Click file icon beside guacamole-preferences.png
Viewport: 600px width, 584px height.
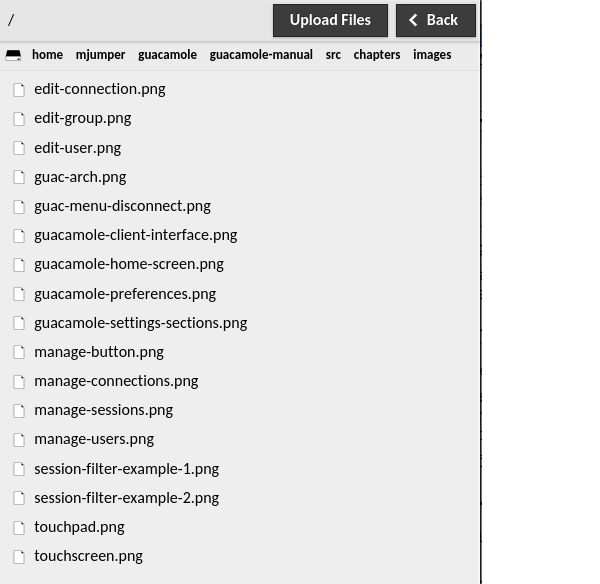[x=19, y=294]
